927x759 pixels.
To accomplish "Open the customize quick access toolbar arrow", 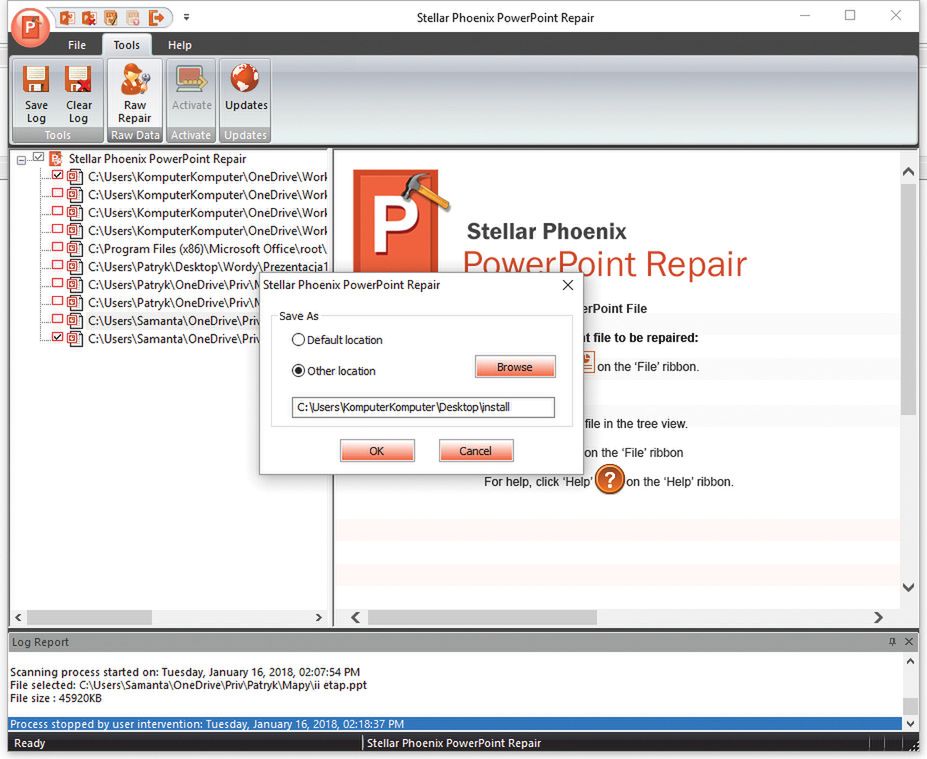I will coord(186,18).
